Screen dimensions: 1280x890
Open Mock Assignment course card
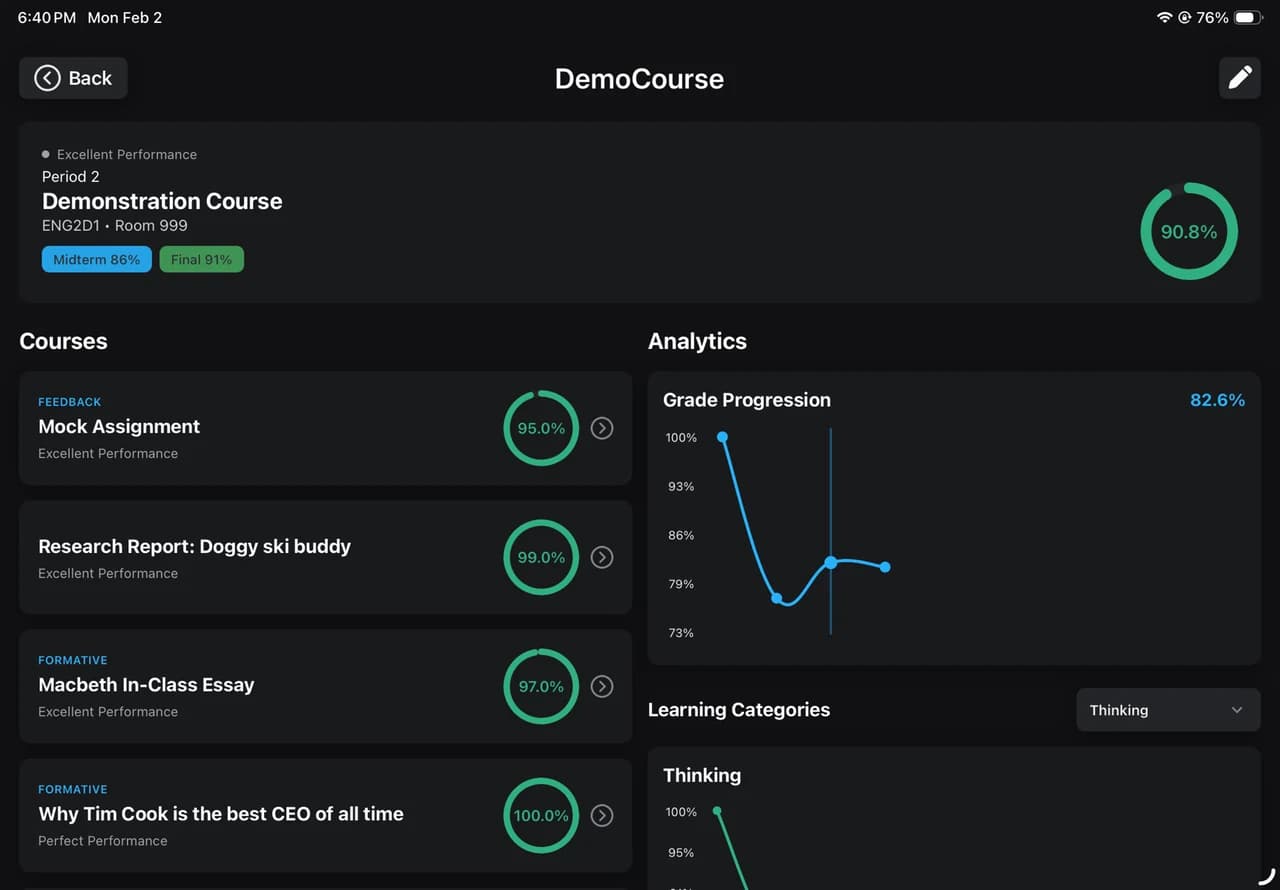[325, 428]
